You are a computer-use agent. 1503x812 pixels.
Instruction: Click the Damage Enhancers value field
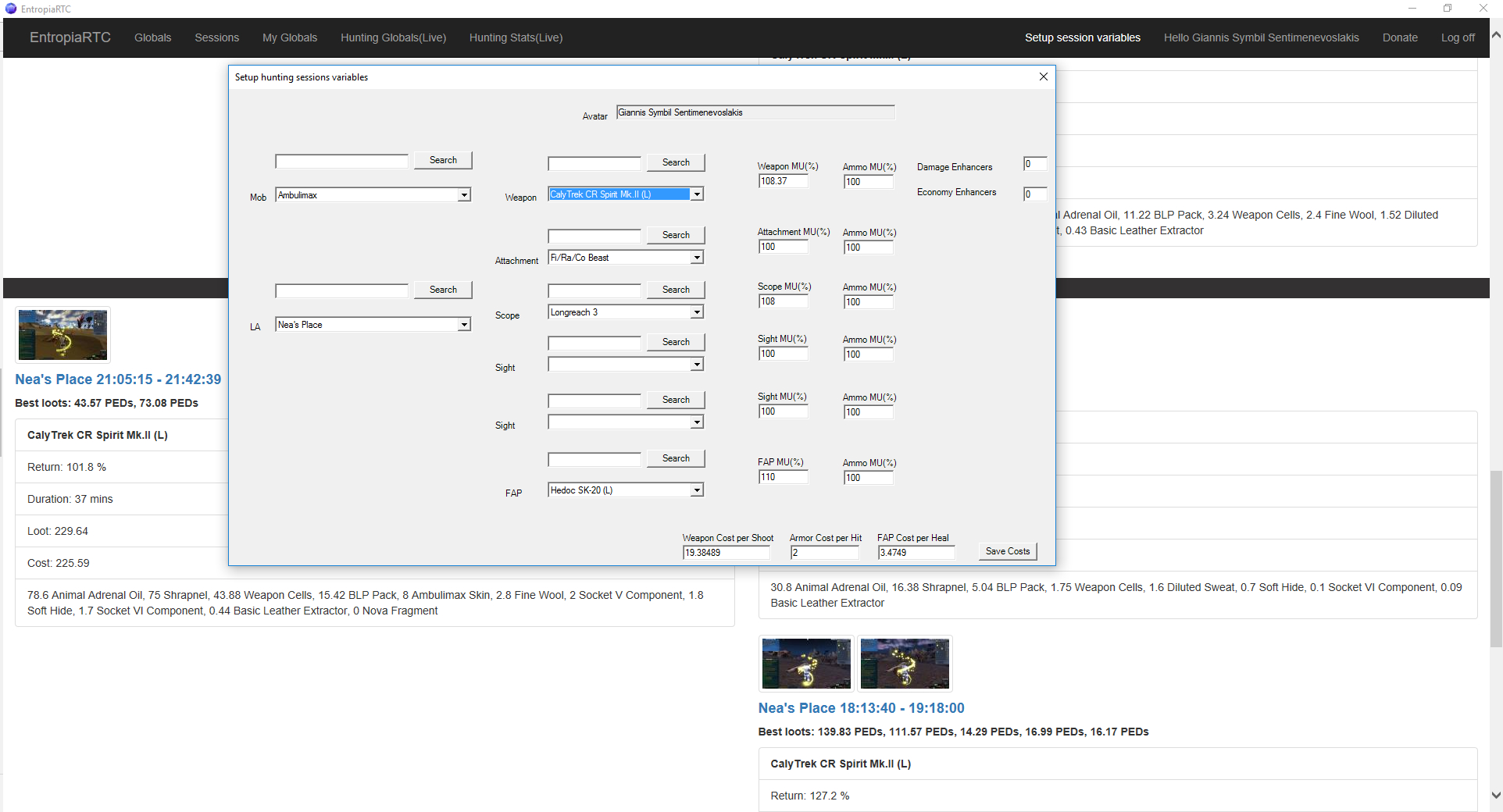(x=1035, y=164)
